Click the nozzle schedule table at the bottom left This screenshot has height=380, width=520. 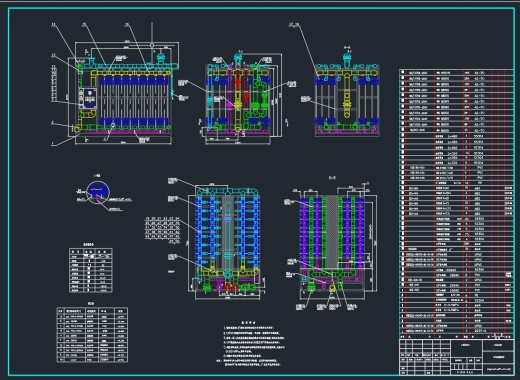92,334
